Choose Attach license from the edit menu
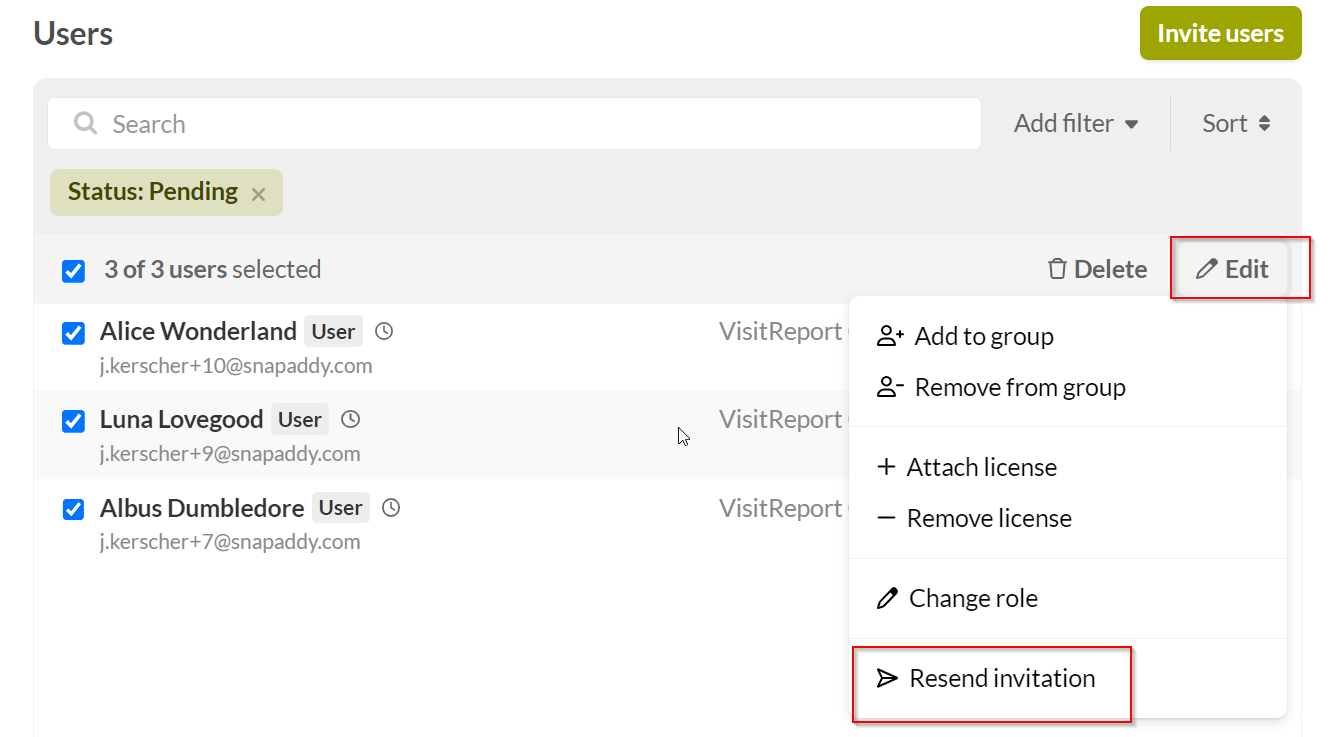Image resolution: width=1338 pixels, height=737 pixels. (x=980, y=467)
